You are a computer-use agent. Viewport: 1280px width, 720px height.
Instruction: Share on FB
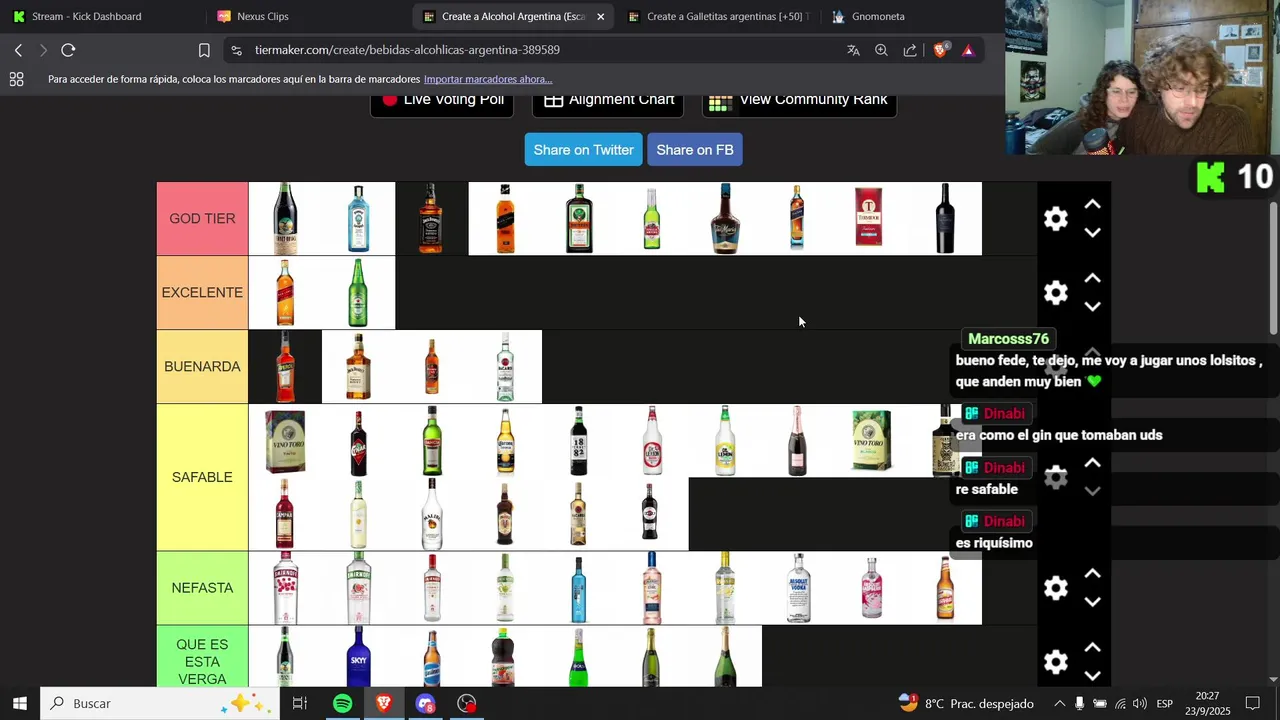[695, 150]
